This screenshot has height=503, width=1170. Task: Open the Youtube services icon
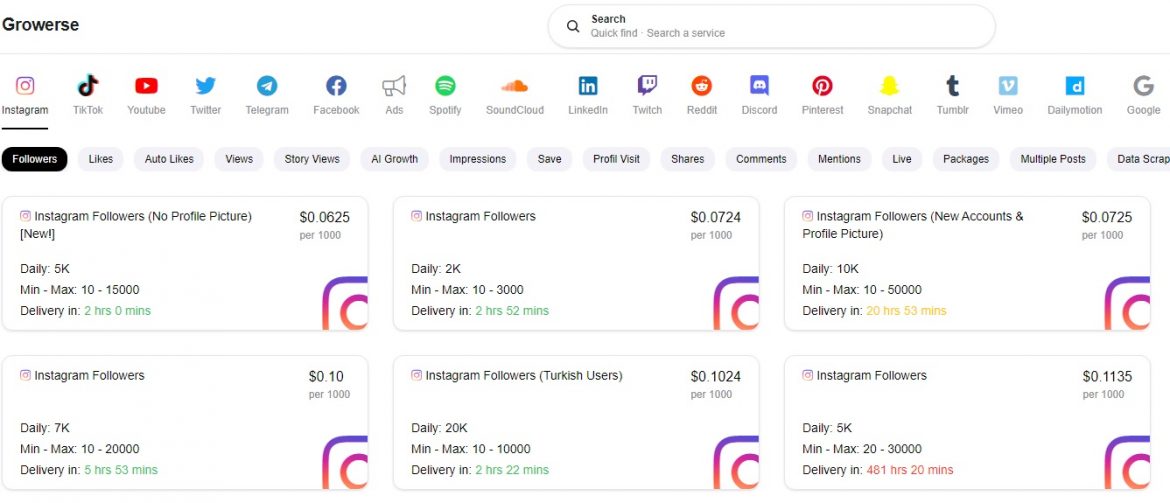(146, 86)
